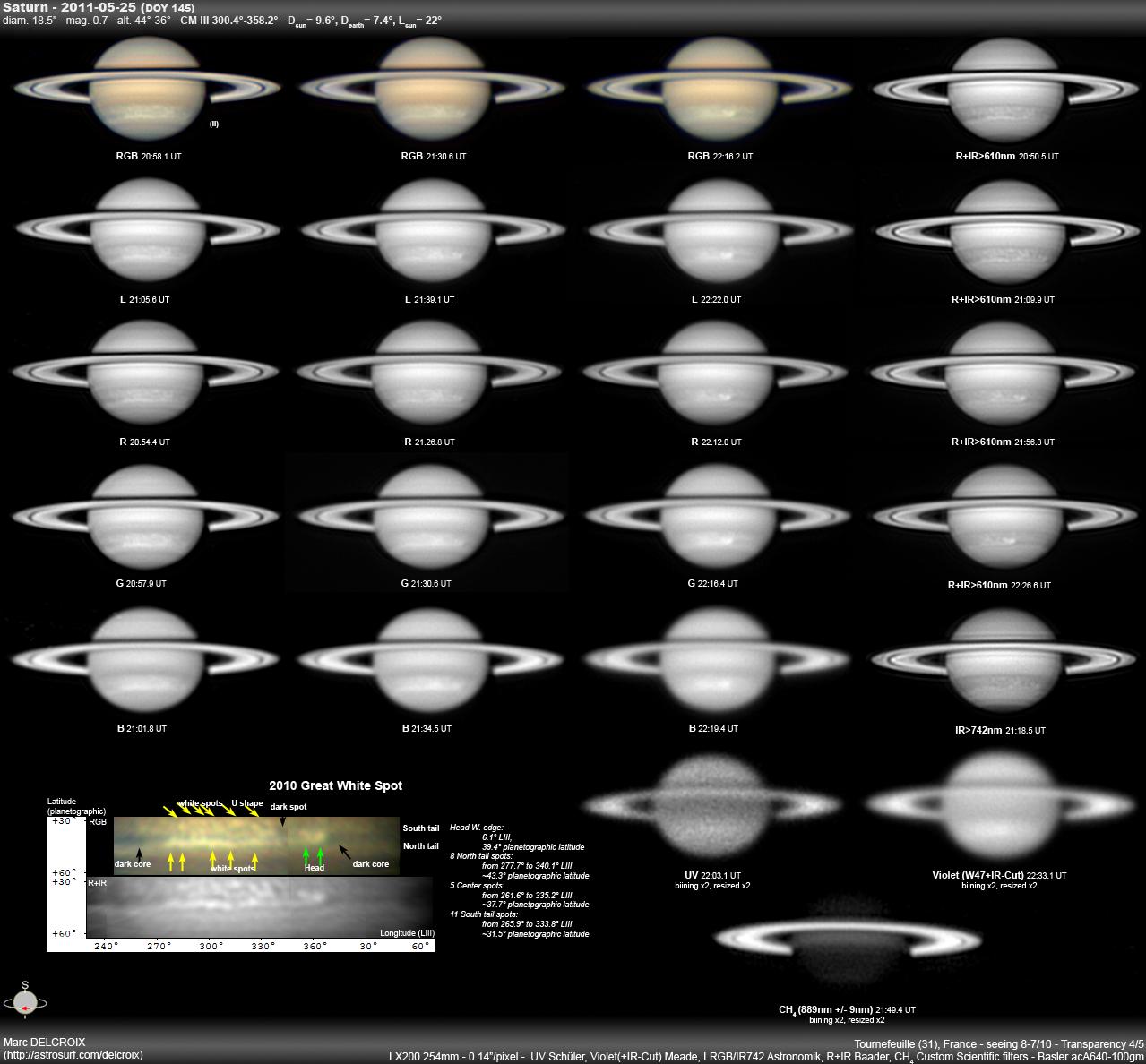
Task: Click the black arrow above dark spot label
Action: pyautogui.click(x=282, y=820)
